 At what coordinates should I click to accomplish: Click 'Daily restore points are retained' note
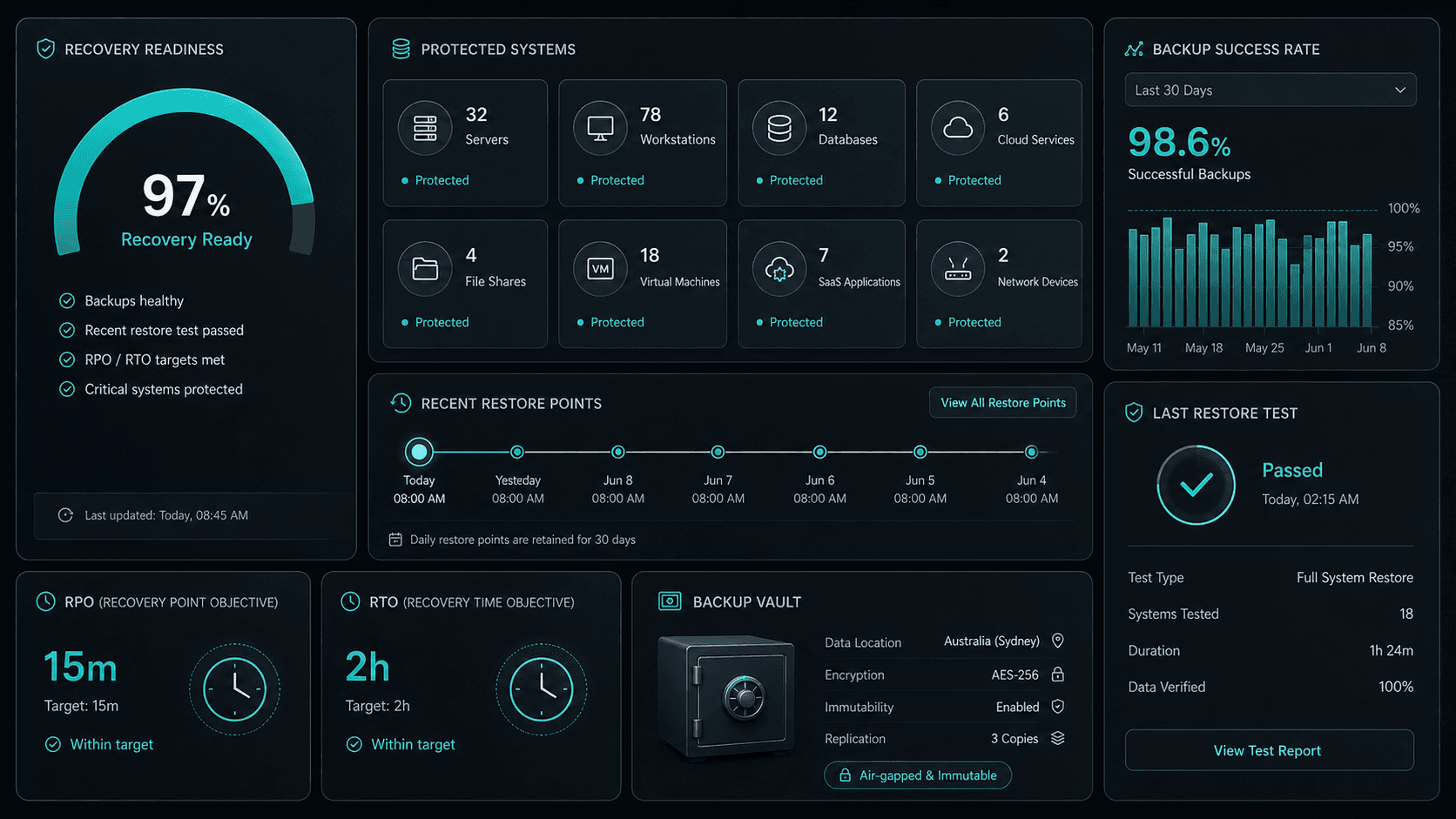tap(522, 540)
